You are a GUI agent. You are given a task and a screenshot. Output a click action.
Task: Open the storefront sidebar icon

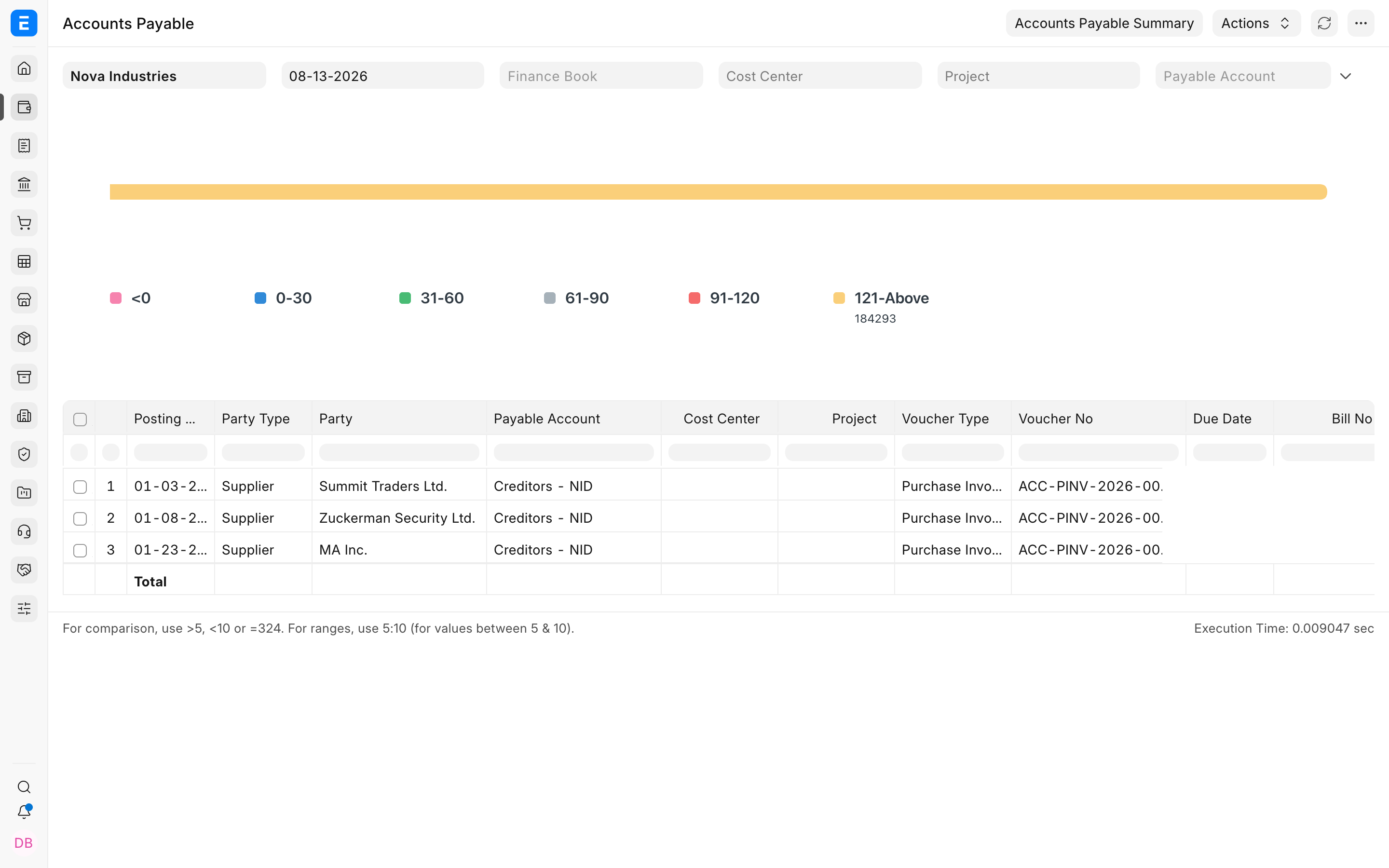pos(24,299)
